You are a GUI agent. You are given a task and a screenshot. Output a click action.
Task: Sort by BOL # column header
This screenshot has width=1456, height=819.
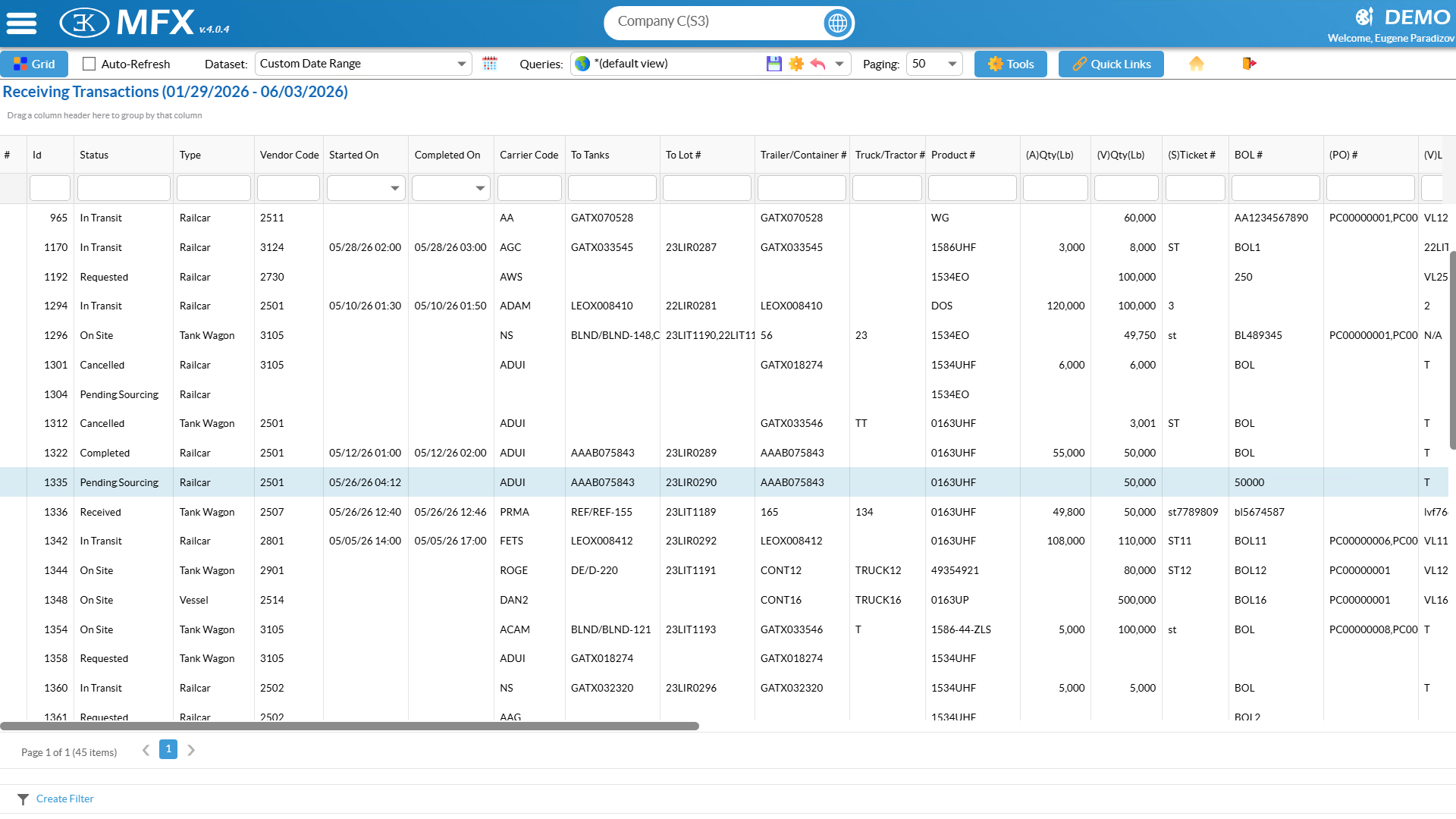1276,155
